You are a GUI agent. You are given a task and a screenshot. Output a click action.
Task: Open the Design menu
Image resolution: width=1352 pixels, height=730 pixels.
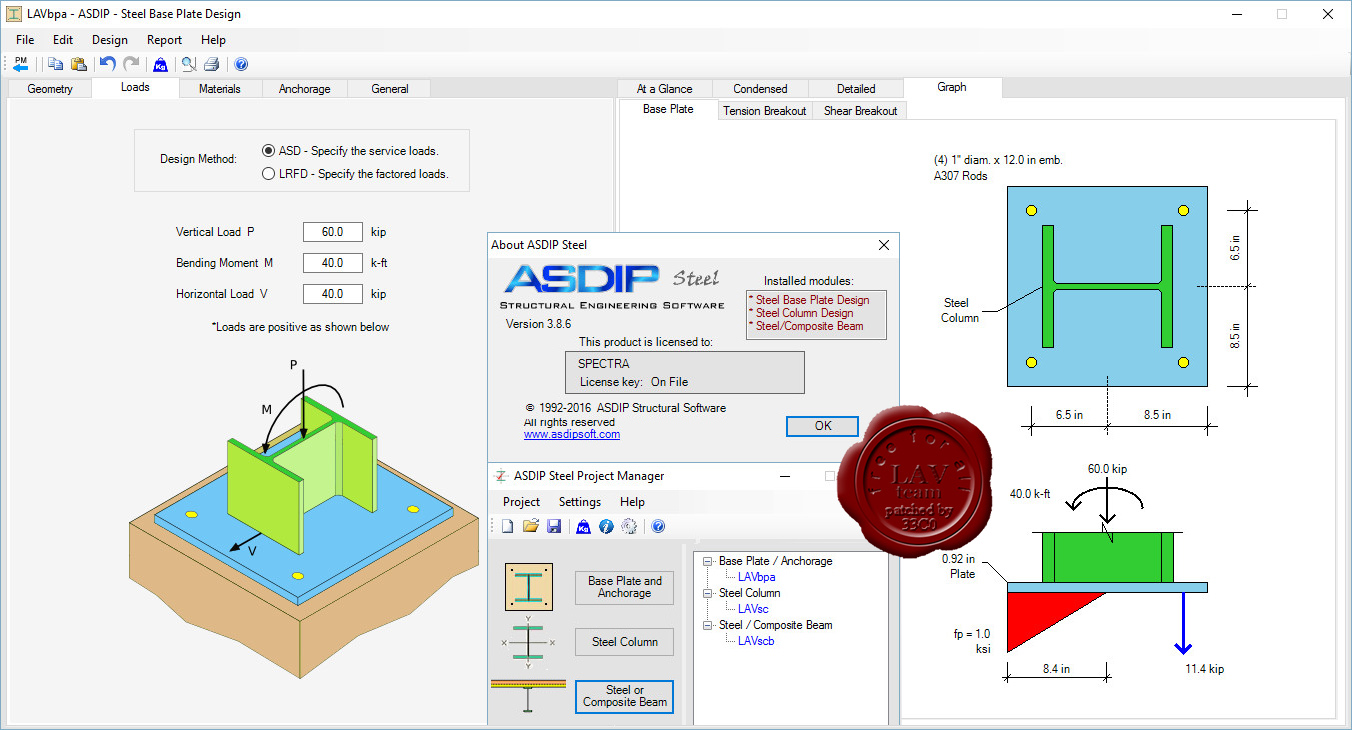pos(110,40)
